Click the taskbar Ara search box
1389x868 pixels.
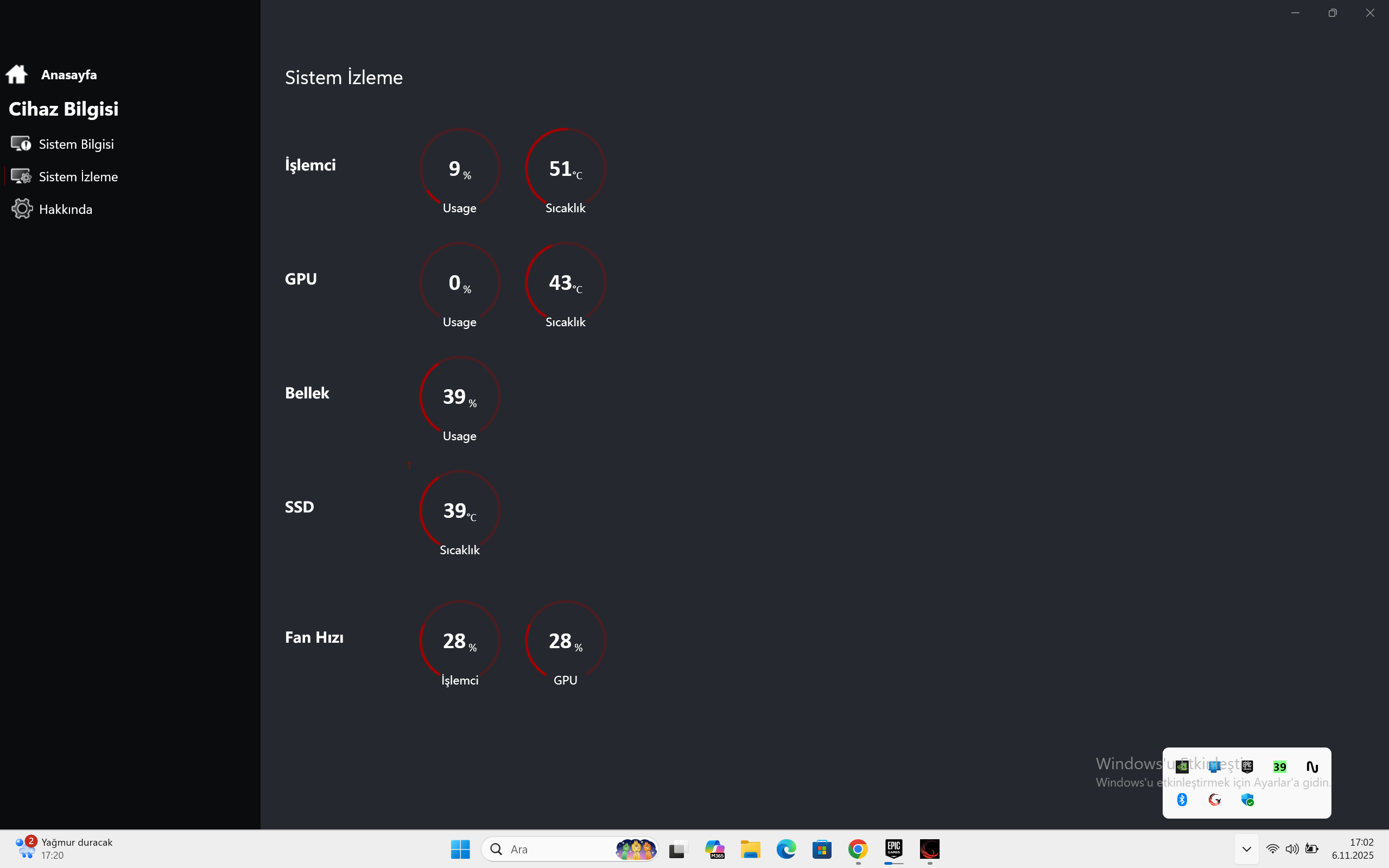pos(570,849)
